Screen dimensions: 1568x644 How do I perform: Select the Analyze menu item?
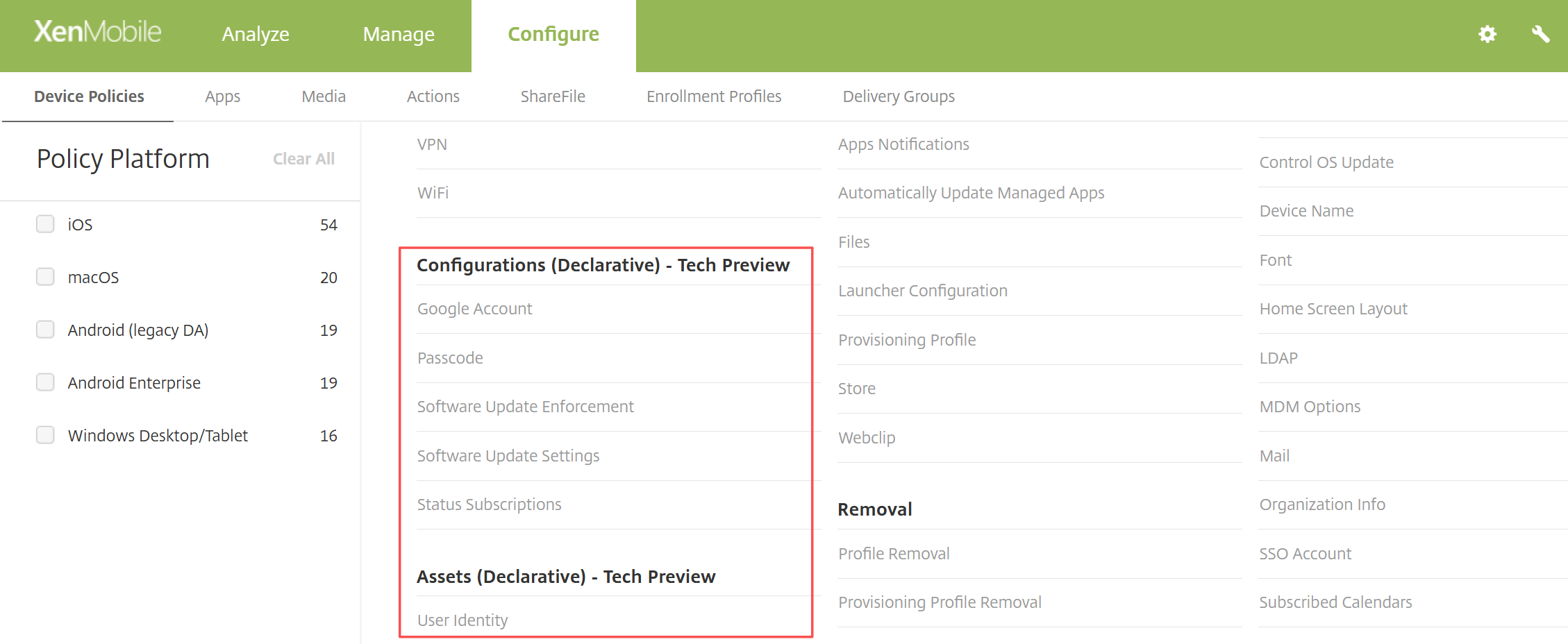click(256, 34)
